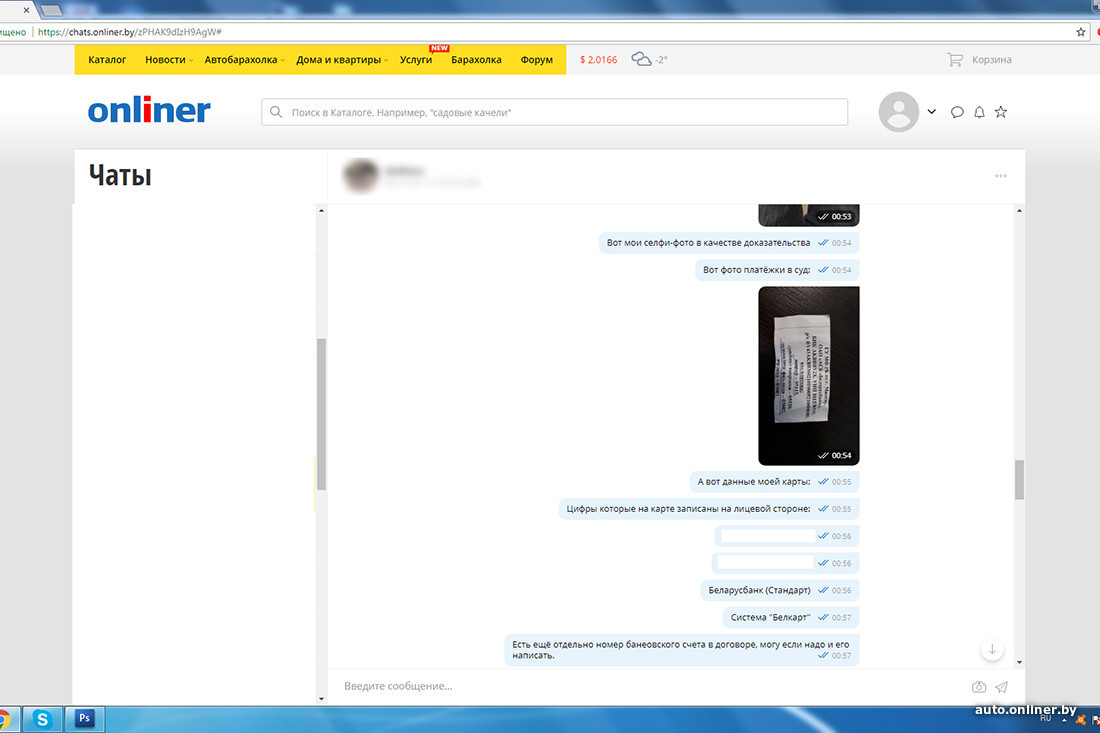The height and width of the screenshot is (733, 1100).
Task: Expand the Новости dropdown arrow
Action: point(191,60)
